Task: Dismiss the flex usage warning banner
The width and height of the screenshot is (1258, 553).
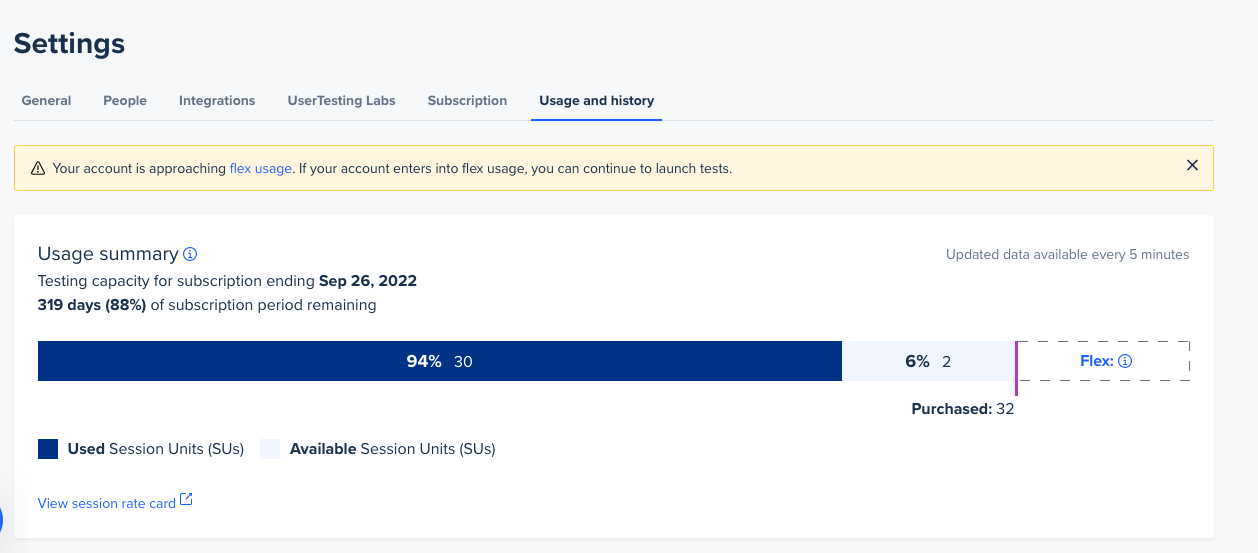Action: pos(1192,166)
